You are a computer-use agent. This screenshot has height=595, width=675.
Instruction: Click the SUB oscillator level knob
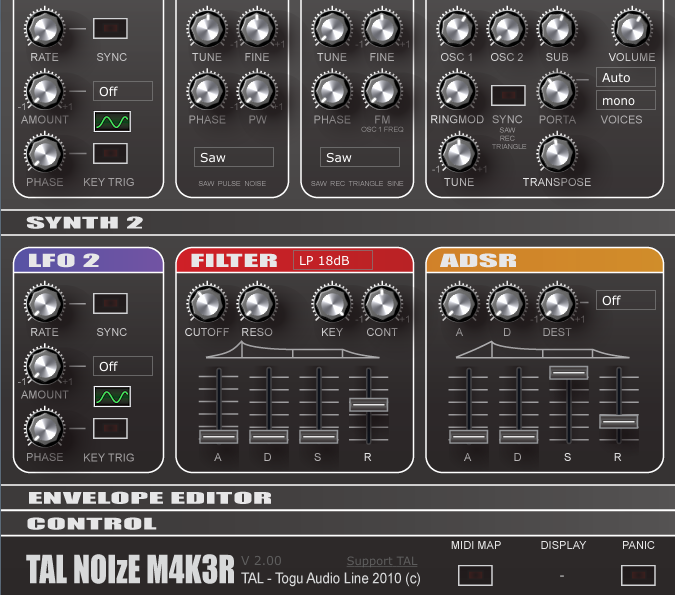tap(557, 28)
